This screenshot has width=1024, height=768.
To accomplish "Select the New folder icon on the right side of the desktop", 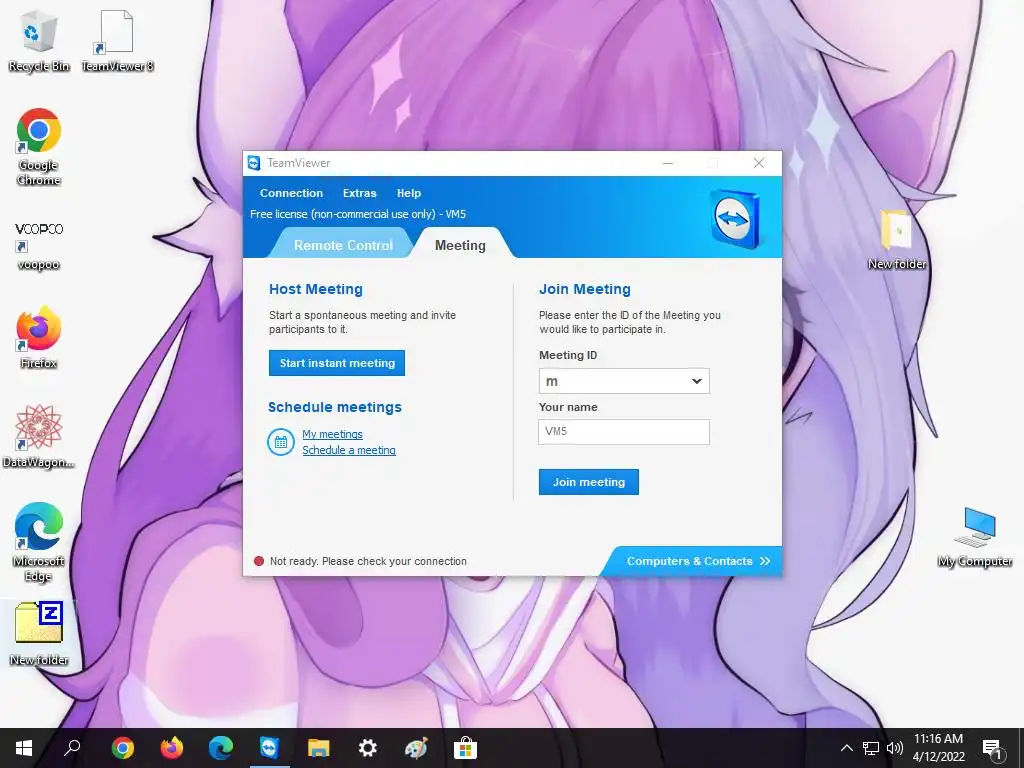I will (897, 239).
